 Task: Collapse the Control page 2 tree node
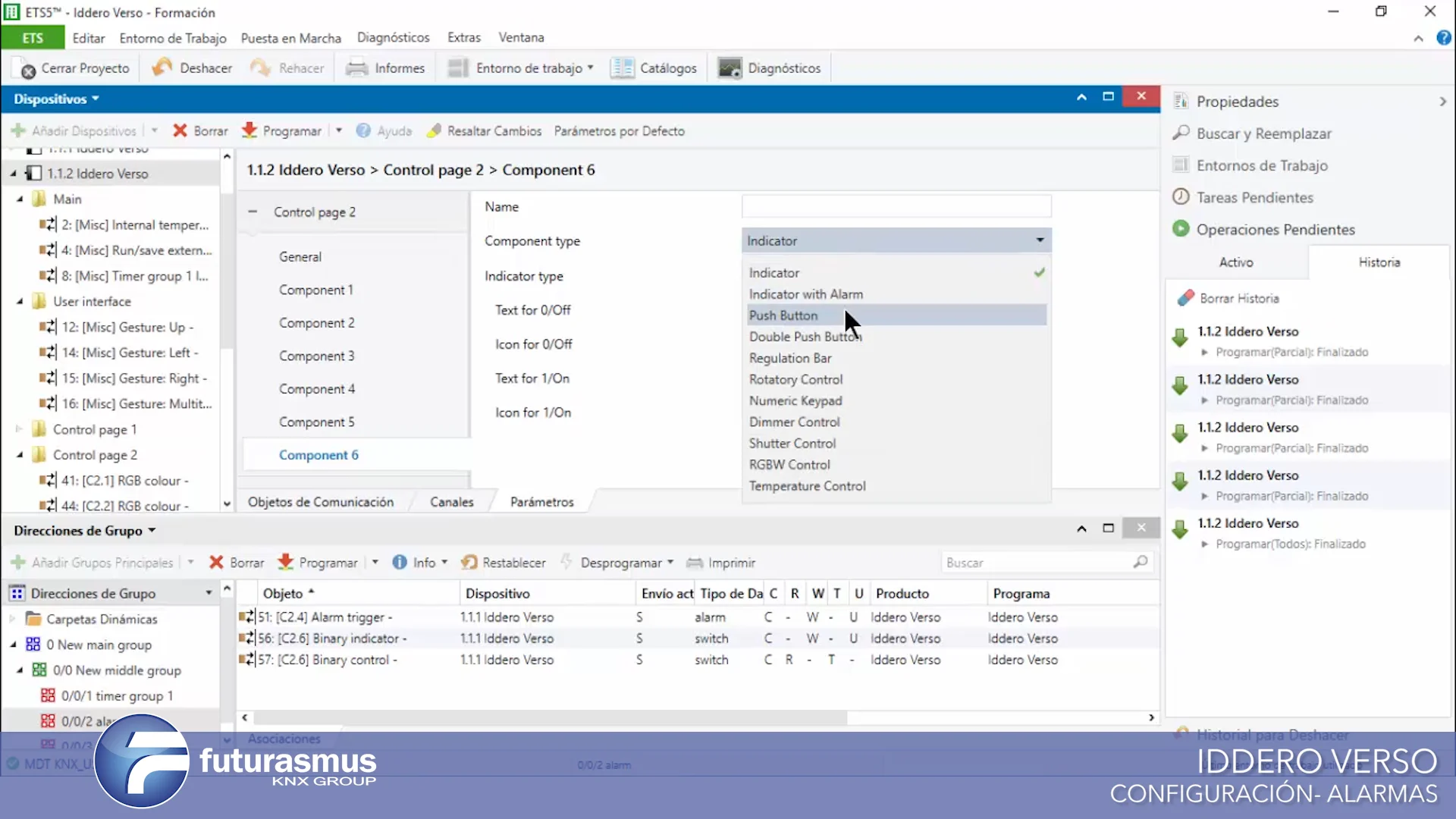click(x=20, y=455)
